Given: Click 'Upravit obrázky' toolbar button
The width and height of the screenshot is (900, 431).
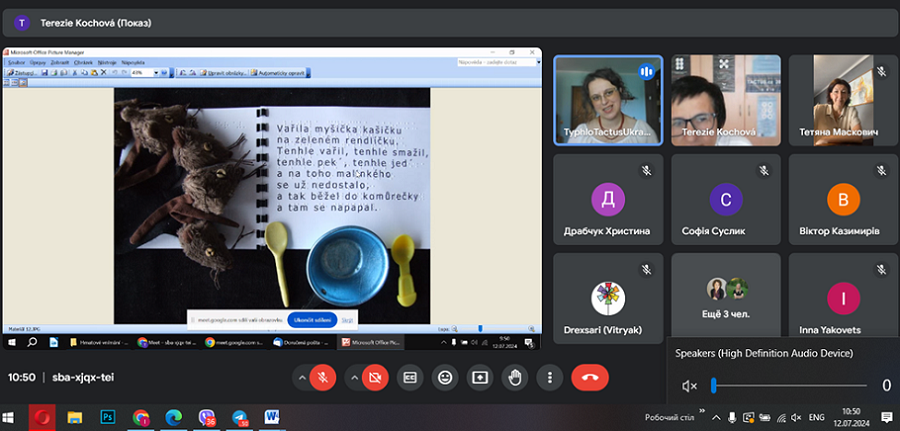Looking at the screenshot, I should (224, 73).
